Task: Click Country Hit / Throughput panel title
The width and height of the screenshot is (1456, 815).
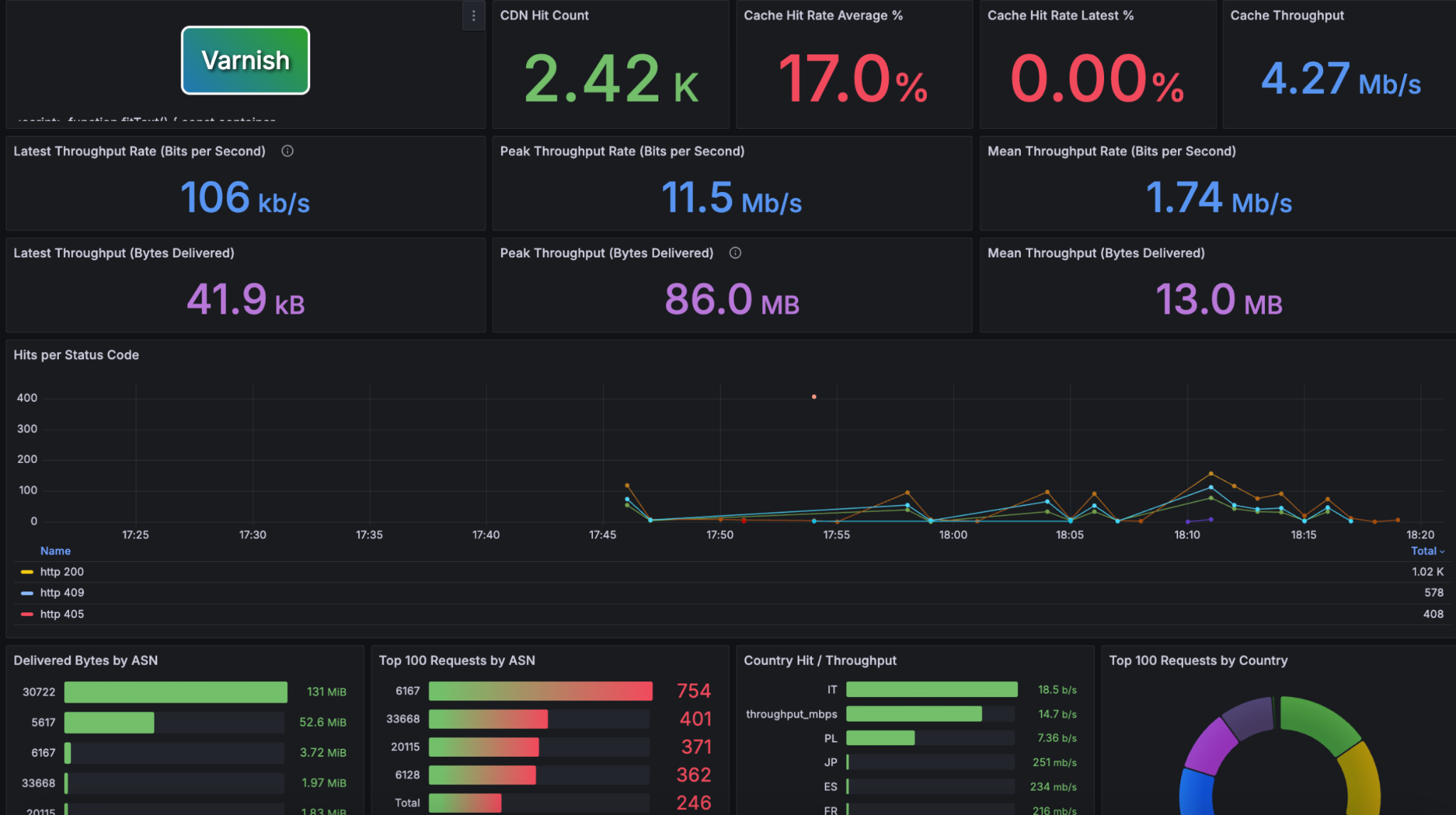Action: point(820,661)
